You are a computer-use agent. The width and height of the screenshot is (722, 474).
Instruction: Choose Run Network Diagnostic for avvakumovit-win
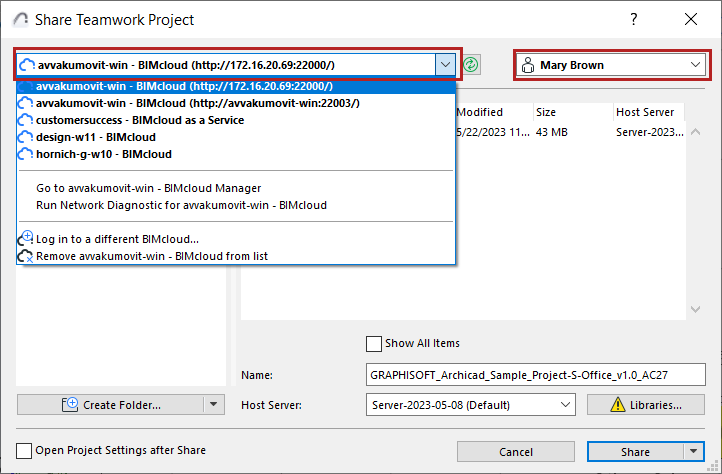pyautogui.click(x=181, y=205)
